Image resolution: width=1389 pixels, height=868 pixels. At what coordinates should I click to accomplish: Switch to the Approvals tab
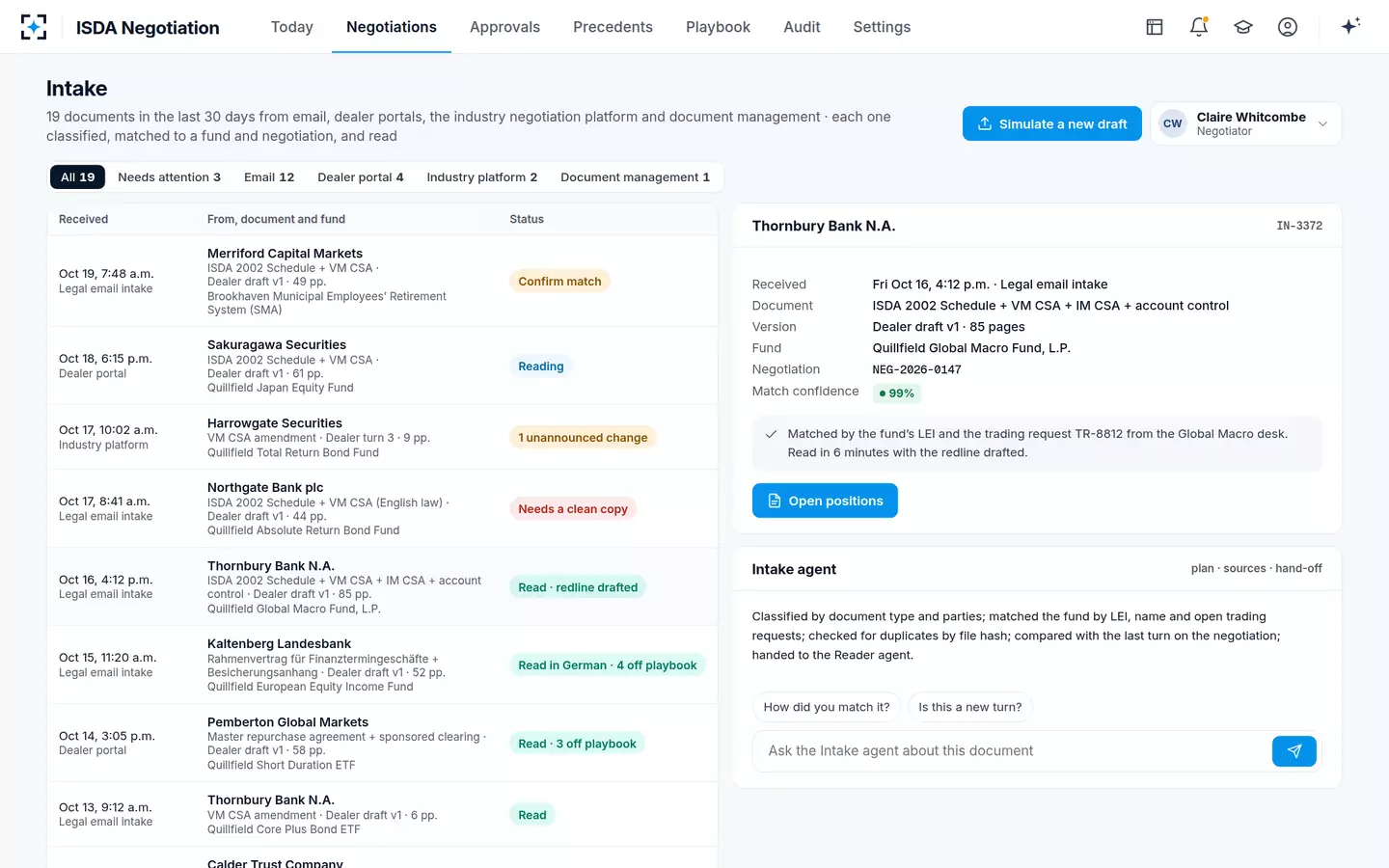504,27
